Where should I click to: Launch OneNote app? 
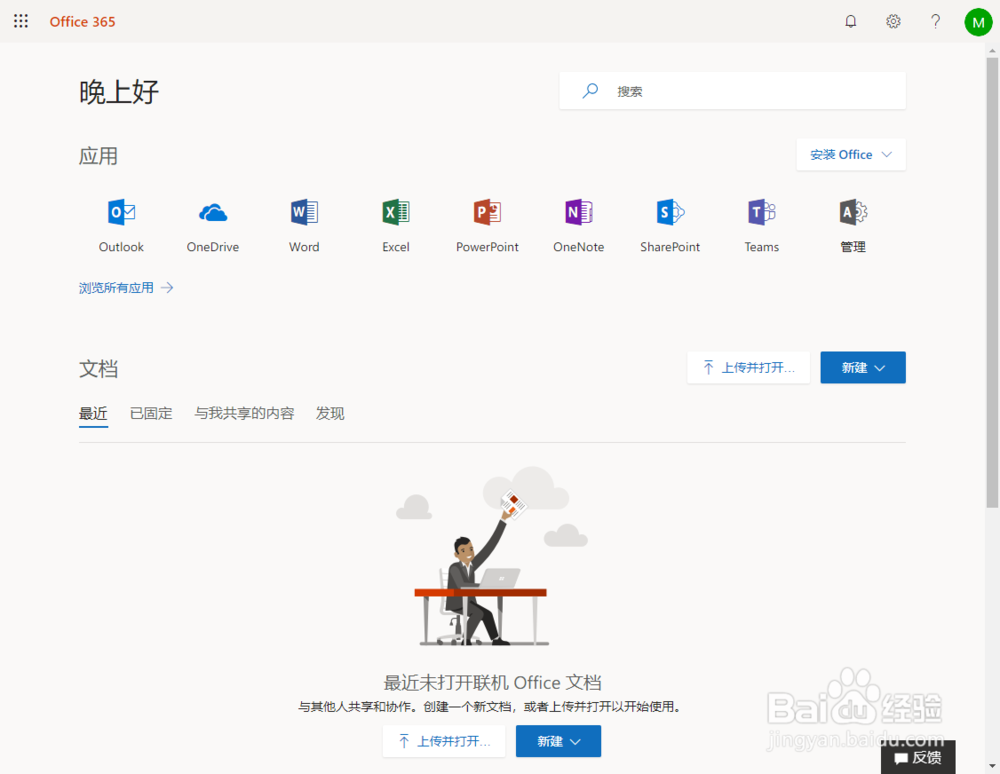pos(578,226)
